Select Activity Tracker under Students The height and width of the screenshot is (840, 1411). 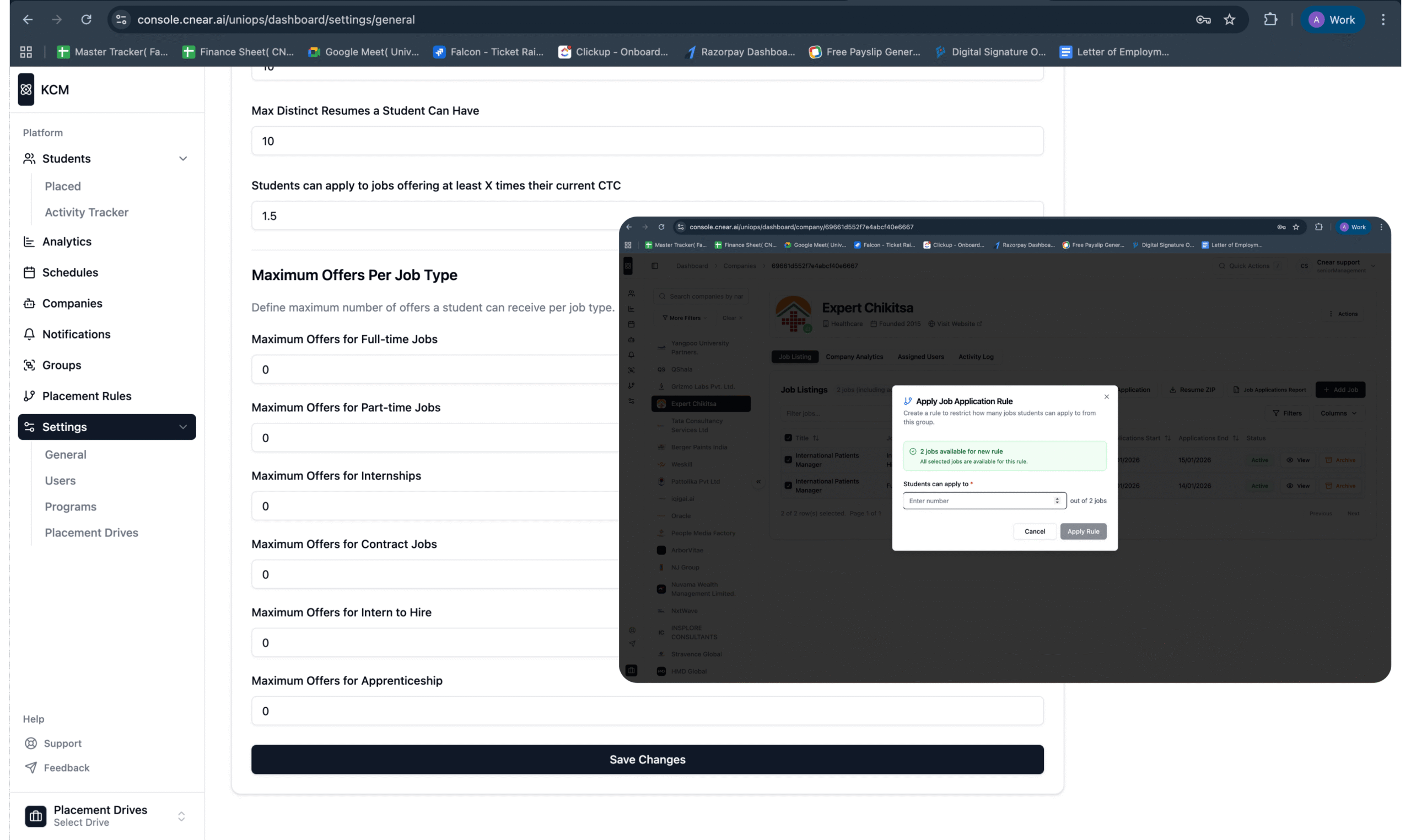tap(87, 212)
